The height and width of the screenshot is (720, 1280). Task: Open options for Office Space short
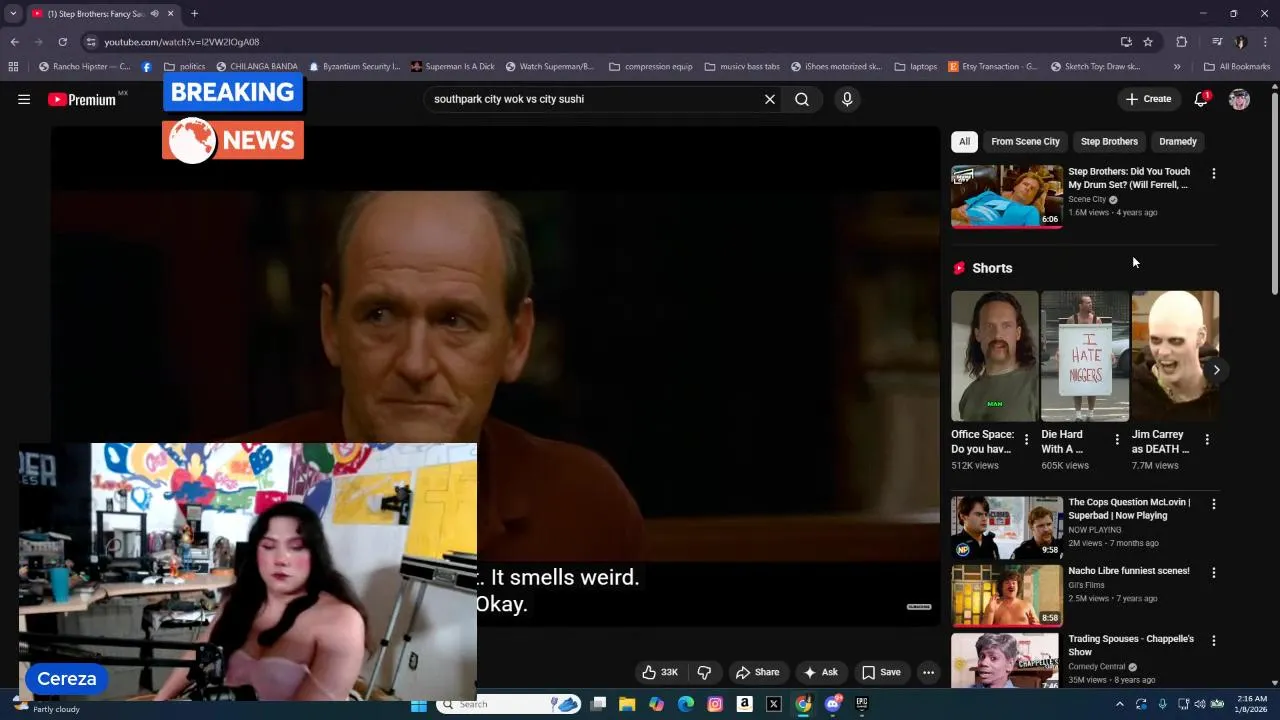[x=1026, y=439]
